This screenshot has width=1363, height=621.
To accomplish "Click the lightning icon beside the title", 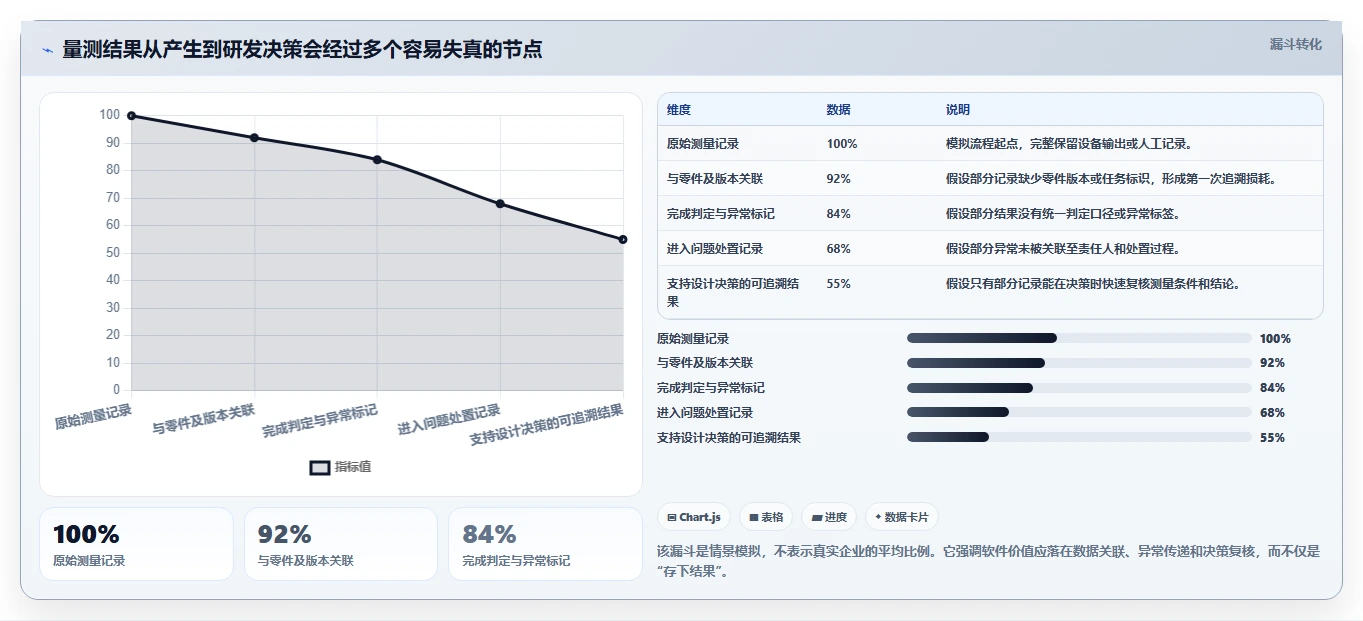I will [47, 50].
